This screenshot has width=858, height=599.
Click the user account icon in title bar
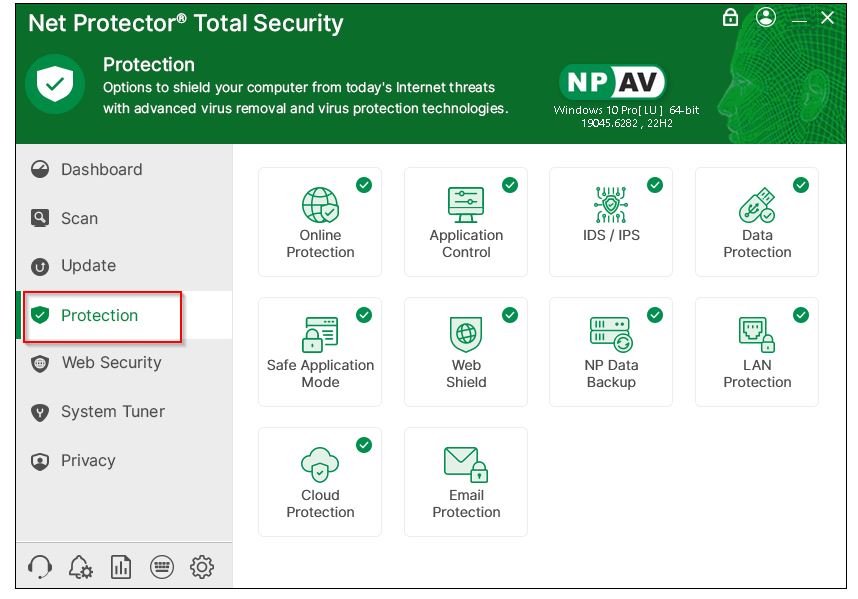pos(766,18)
